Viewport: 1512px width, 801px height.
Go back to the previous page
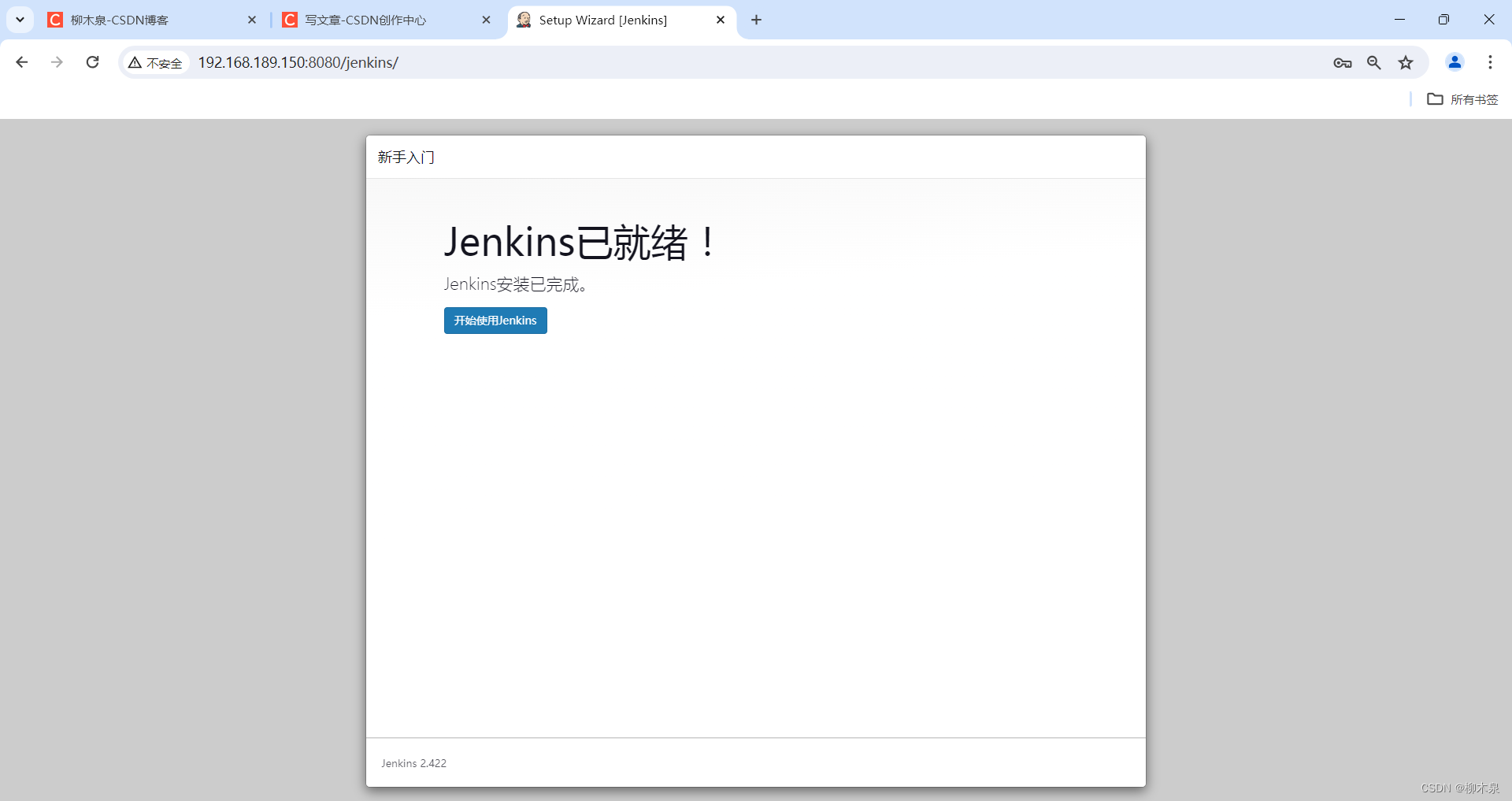click(x=22, y=62)
